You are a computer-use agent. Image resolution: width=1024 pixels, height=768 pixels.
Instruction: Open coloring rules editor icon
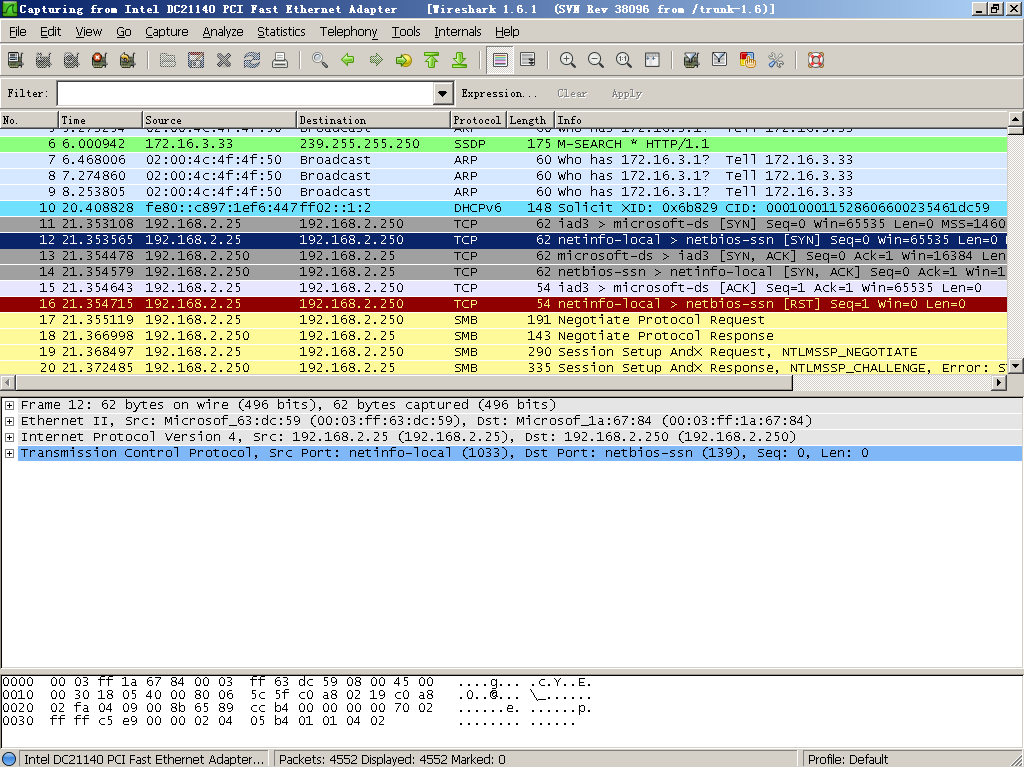click(x=748, y=60)
